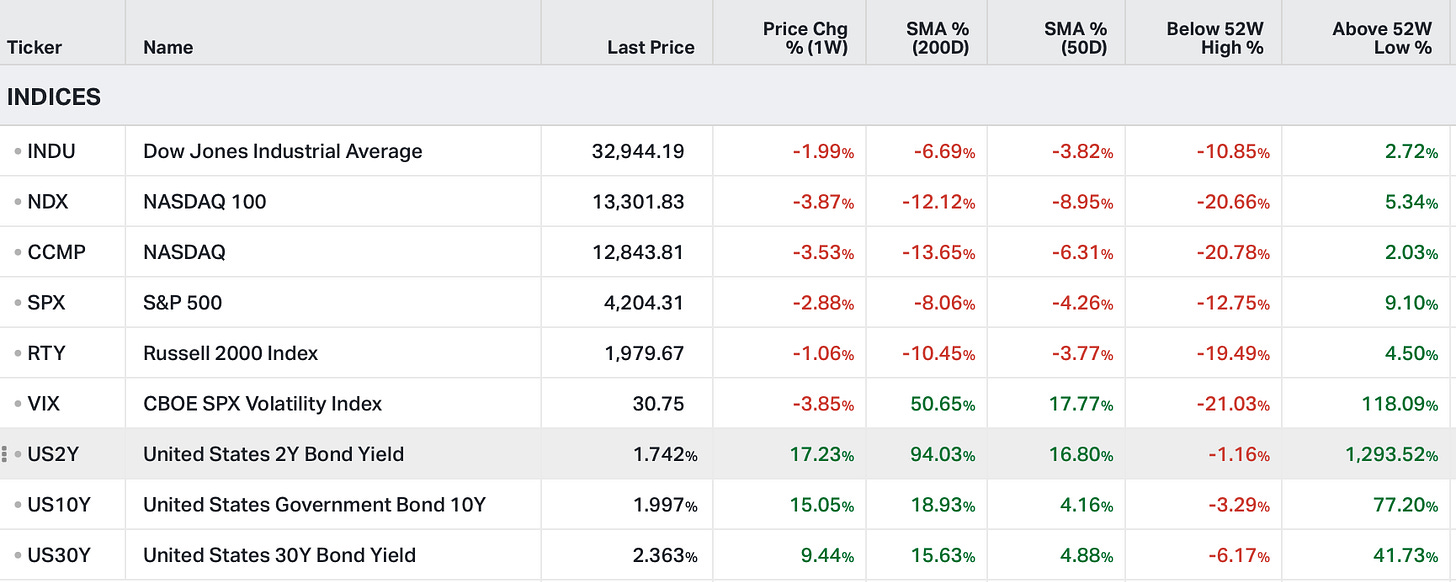Click the weekly change -3.87%

coord(823,202)
